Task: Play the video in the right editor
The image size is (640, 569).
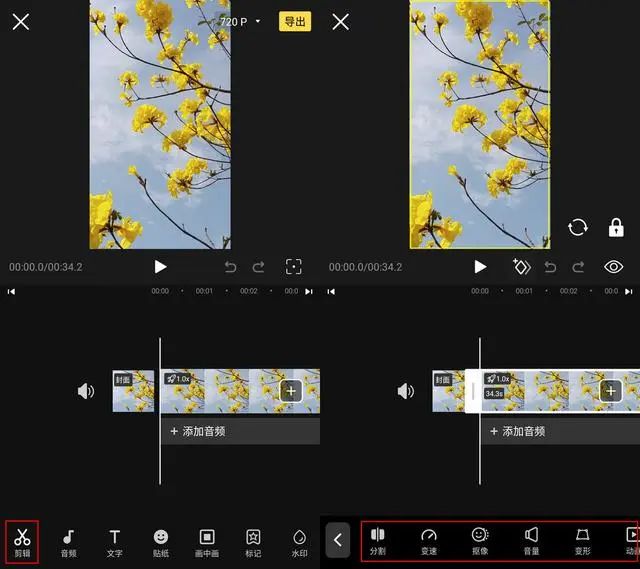Action: (480, 267)
